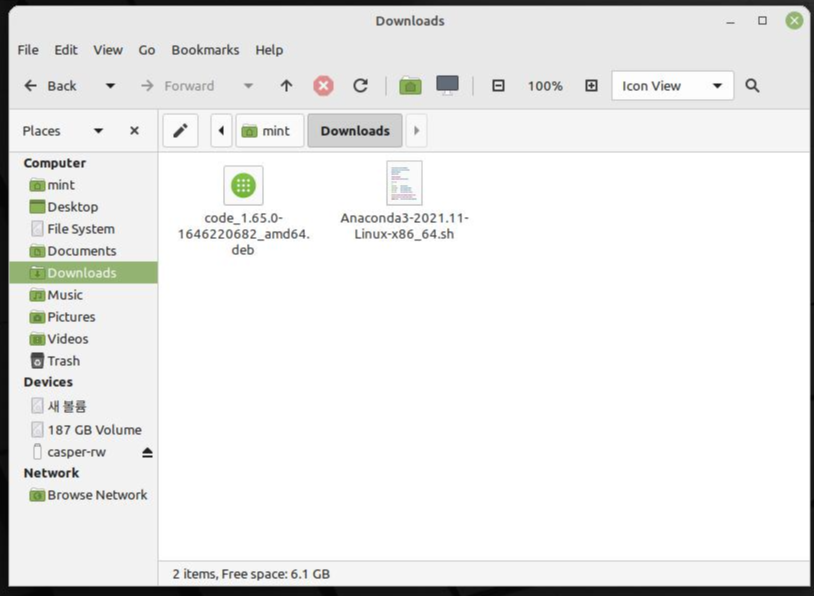The image size is (814, 596).
Task: Eject the casper-rw device
Action: tap(147, 453)
